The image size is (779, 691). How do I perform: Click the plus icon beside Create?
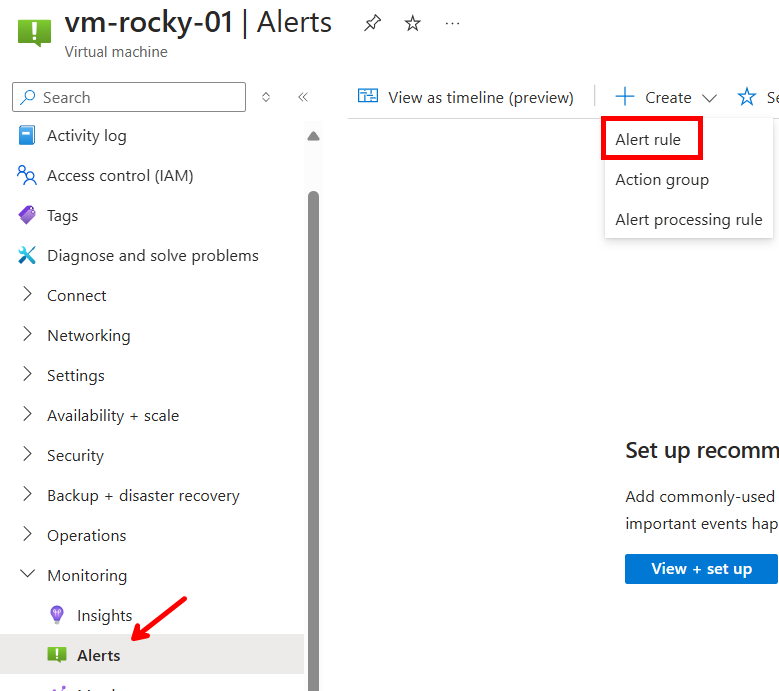[624, 96]
